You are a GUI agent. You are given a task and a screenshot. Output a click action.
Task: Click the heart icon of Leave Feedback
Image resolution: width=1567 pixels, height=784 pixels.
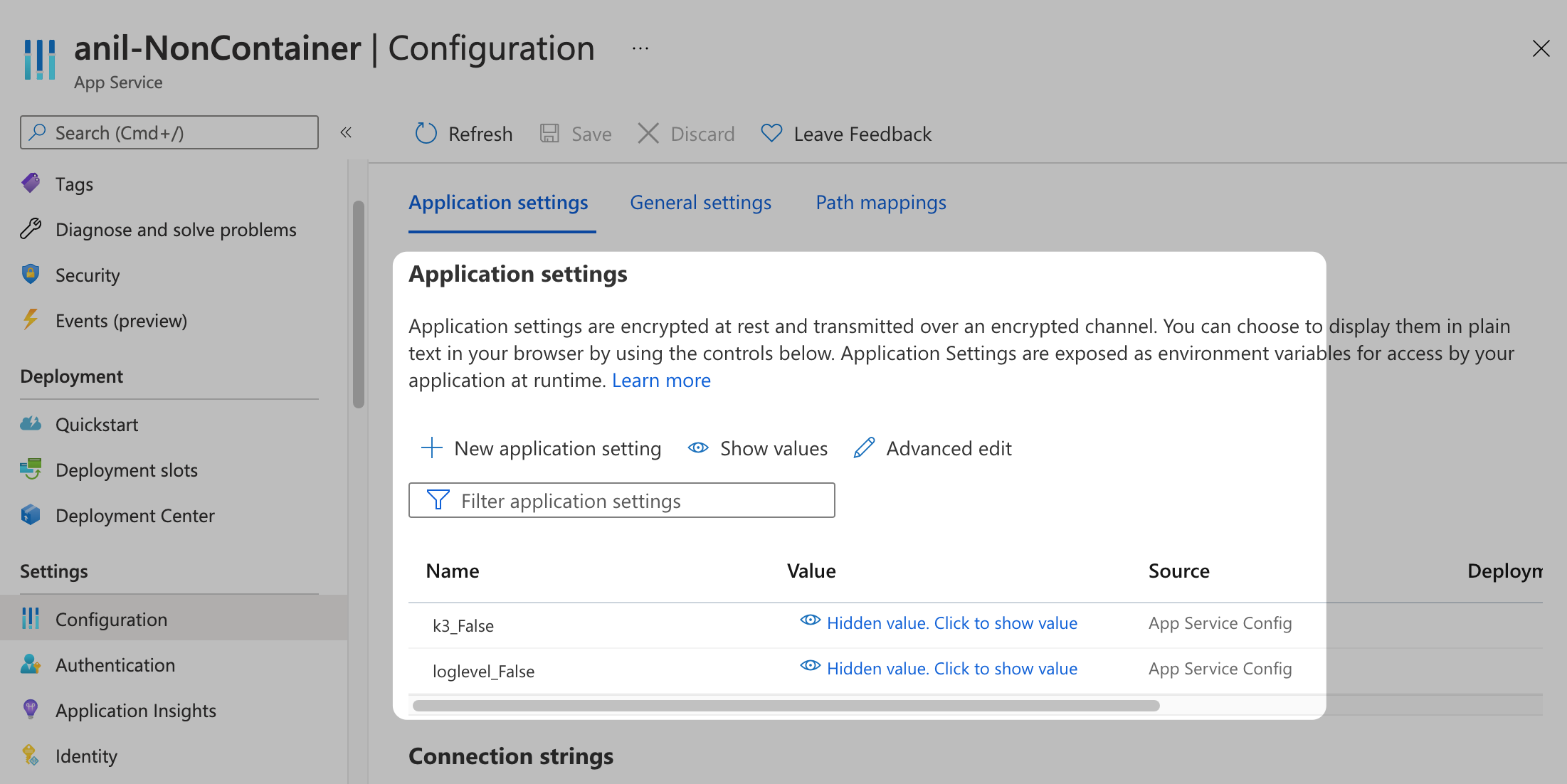(771, 133)
